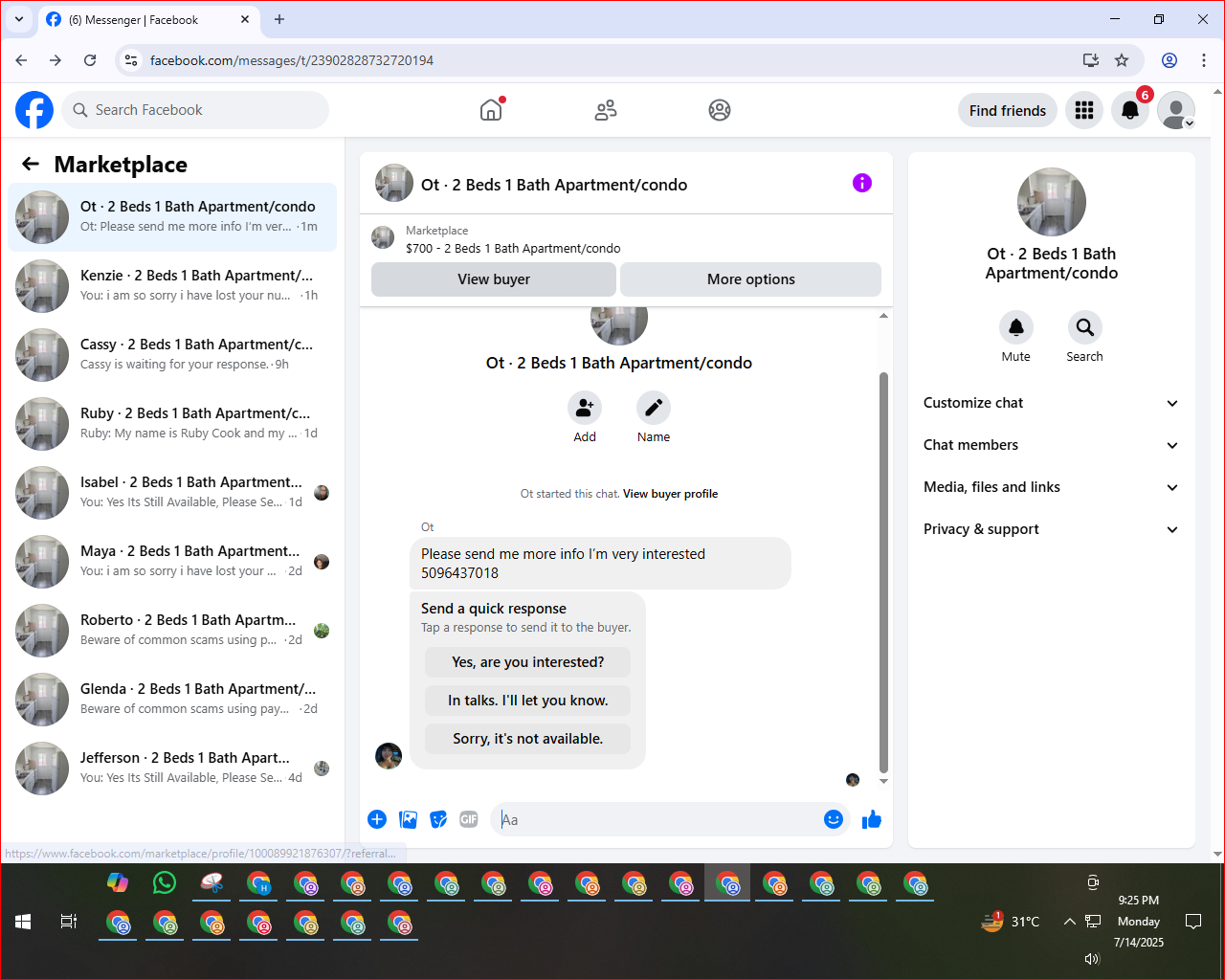Open View buyer profile link
This screenshot has height=980, width=1225.
click(670, 494)
